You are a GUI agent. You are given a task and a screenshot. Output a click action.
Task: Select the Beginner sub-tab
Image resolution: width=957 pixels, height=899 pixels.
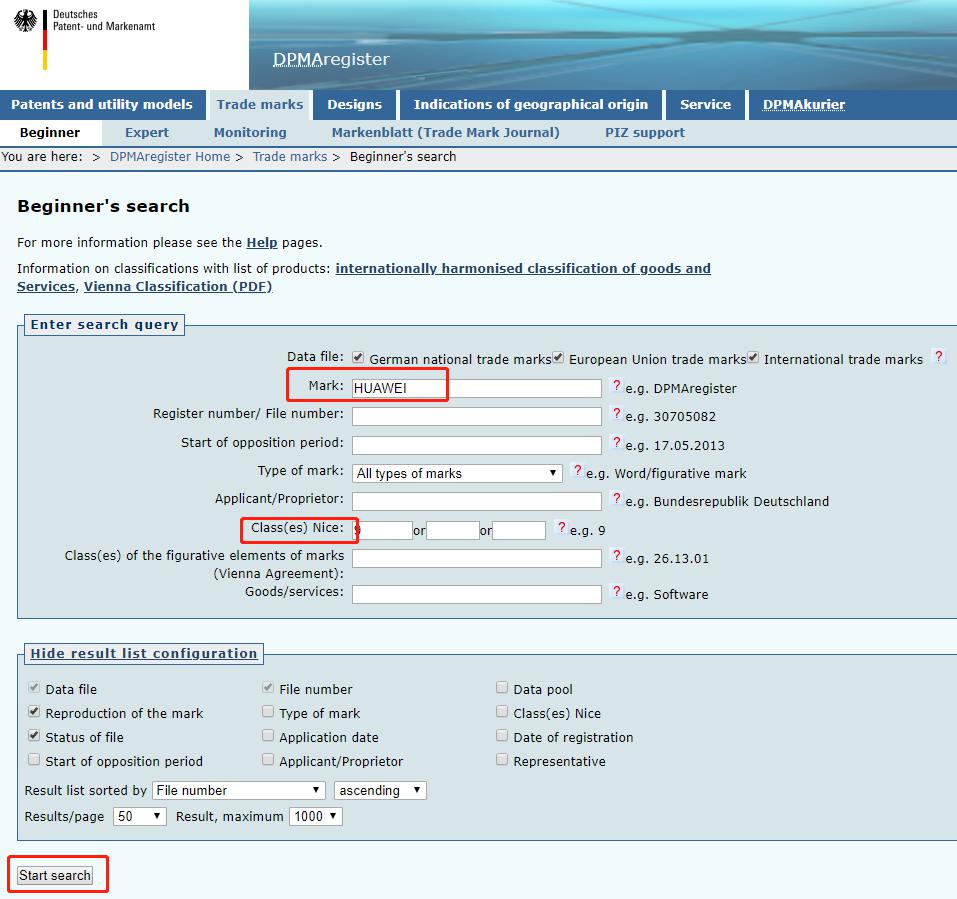tap(50, 133)
